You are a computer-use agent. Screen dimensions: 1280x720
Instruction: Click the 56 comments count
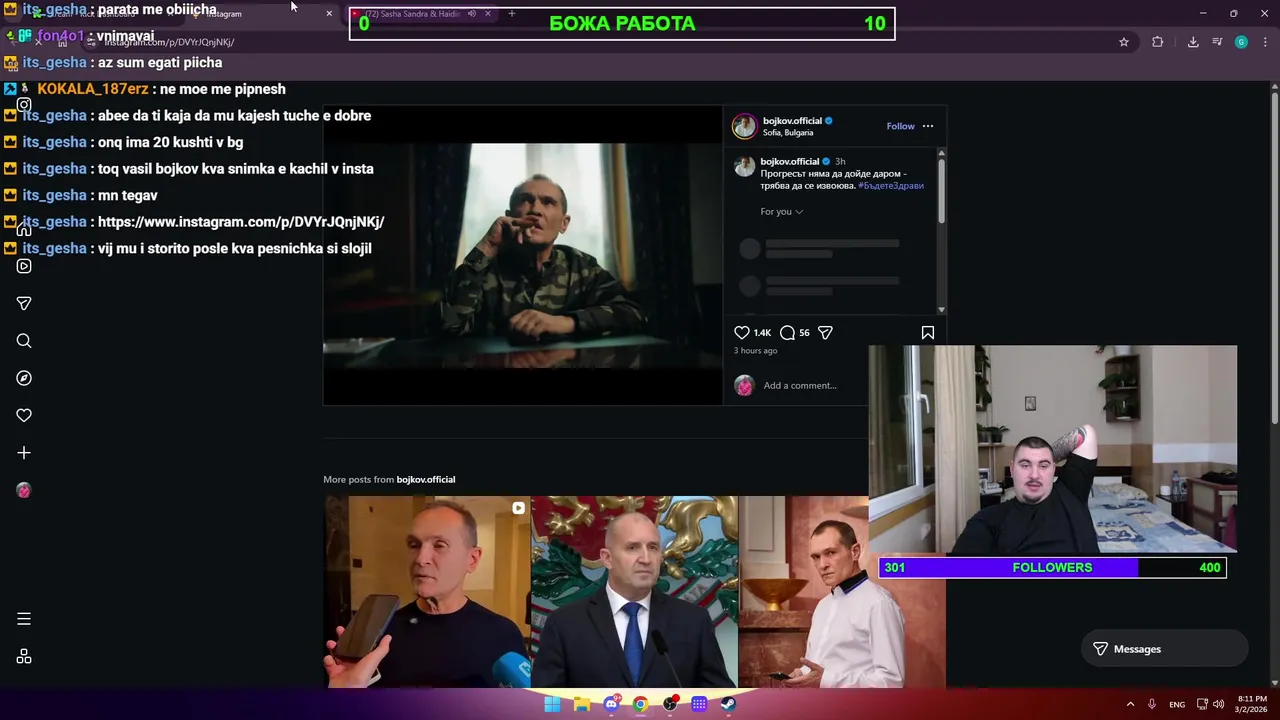[x=804, y=333]
